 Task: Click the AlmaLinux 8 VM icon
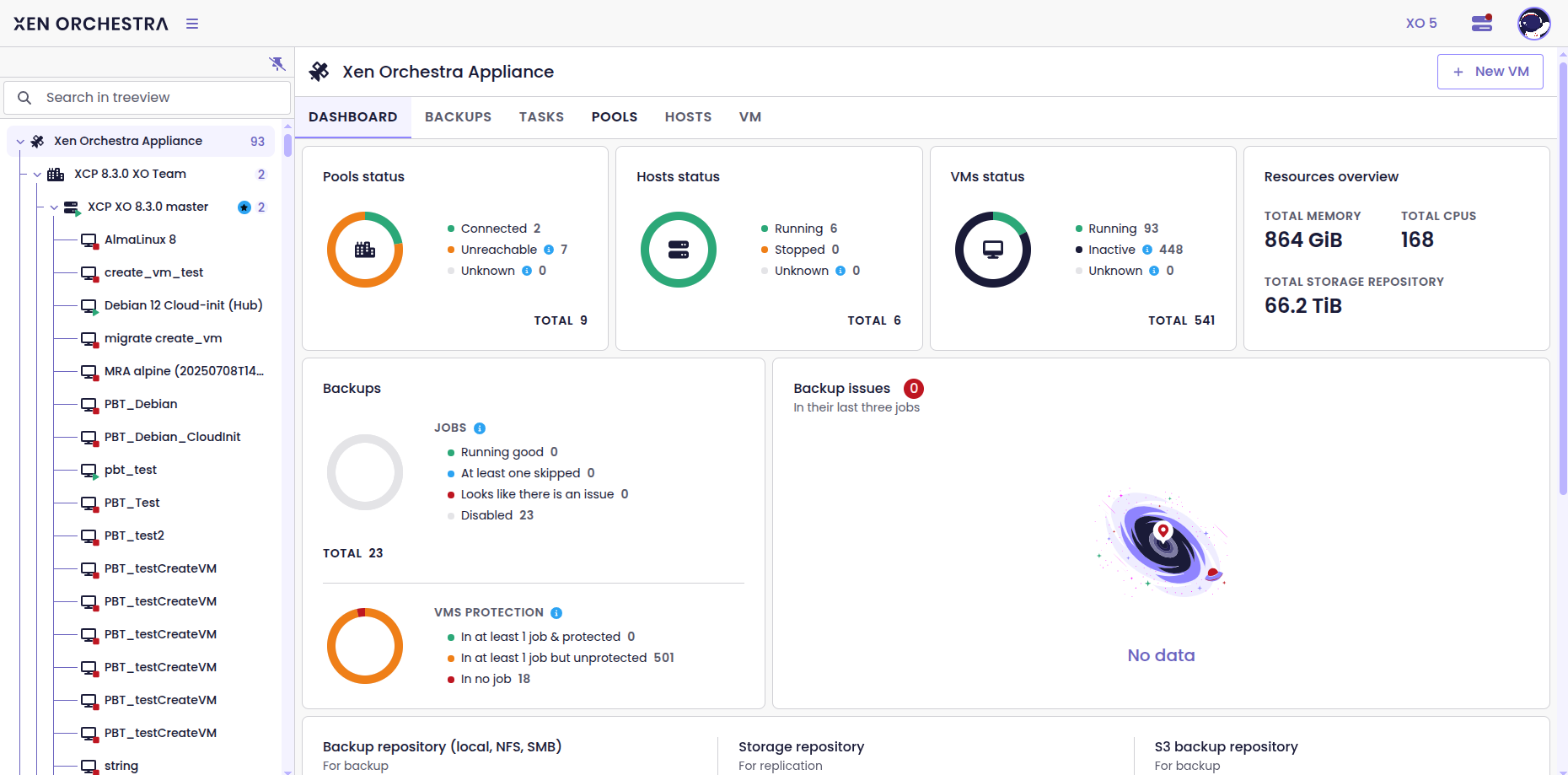coord(89,240)
